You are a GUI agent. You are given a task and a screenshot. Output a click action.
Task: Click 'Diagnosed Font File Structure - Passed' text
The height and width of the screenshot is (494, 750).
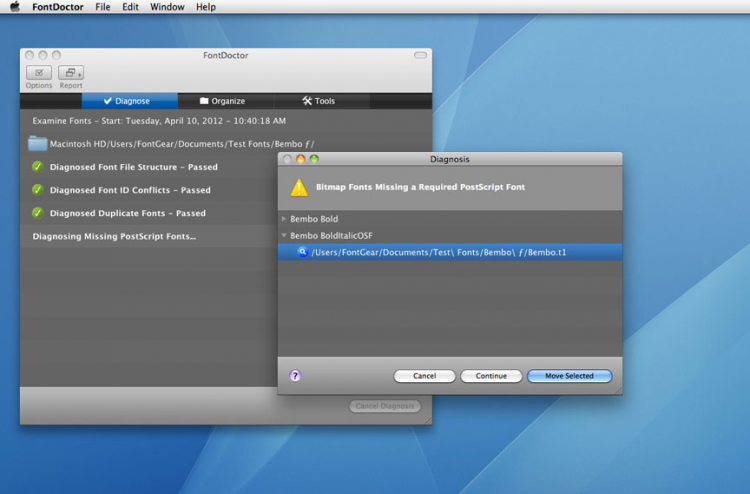point(133,167)
